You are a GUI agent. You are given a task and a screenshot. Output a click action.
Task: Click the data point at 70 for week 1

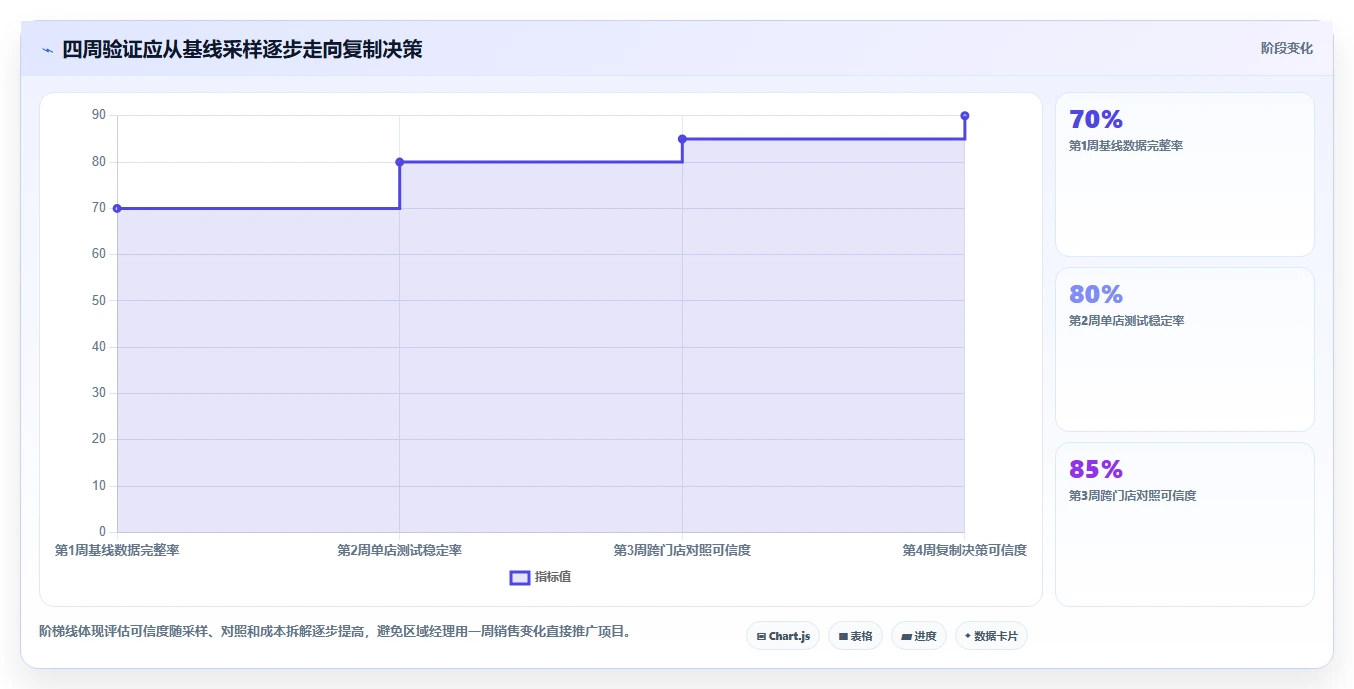[x=117, y=208]
